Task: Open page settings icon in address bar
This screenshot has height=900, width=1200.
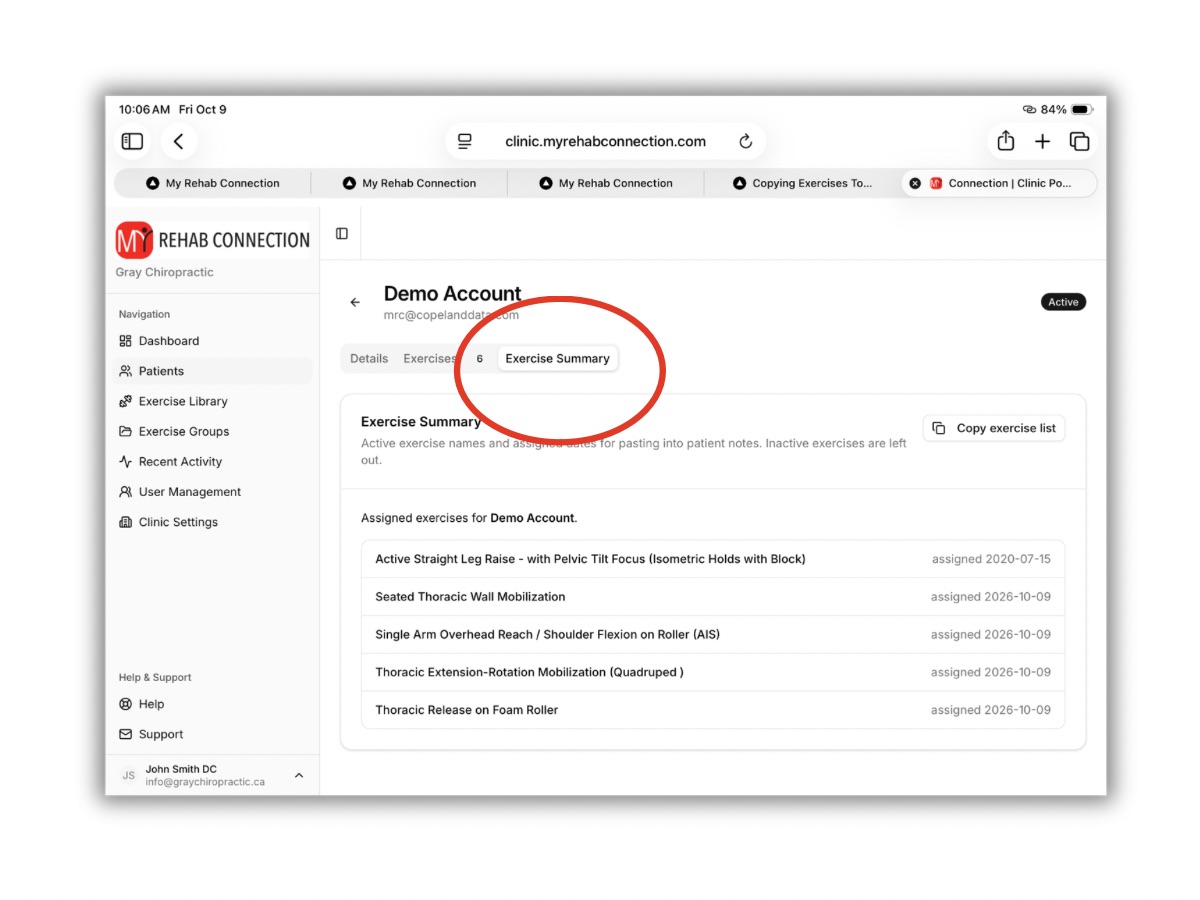Action: click(465, 142)
